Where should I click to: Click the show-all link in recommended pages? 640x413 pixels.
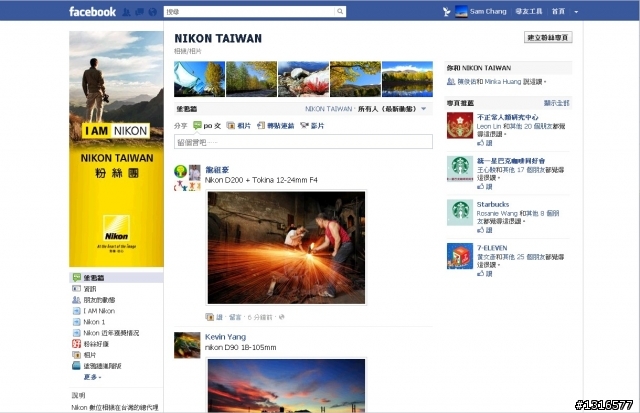[x=556, y=103]
